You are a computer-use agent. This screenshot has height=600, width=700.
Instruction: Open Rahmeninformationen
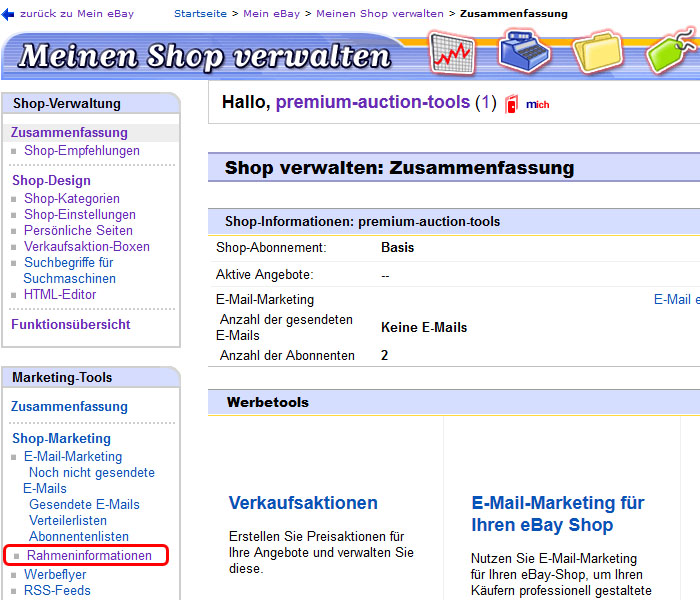tap(89, 555)
